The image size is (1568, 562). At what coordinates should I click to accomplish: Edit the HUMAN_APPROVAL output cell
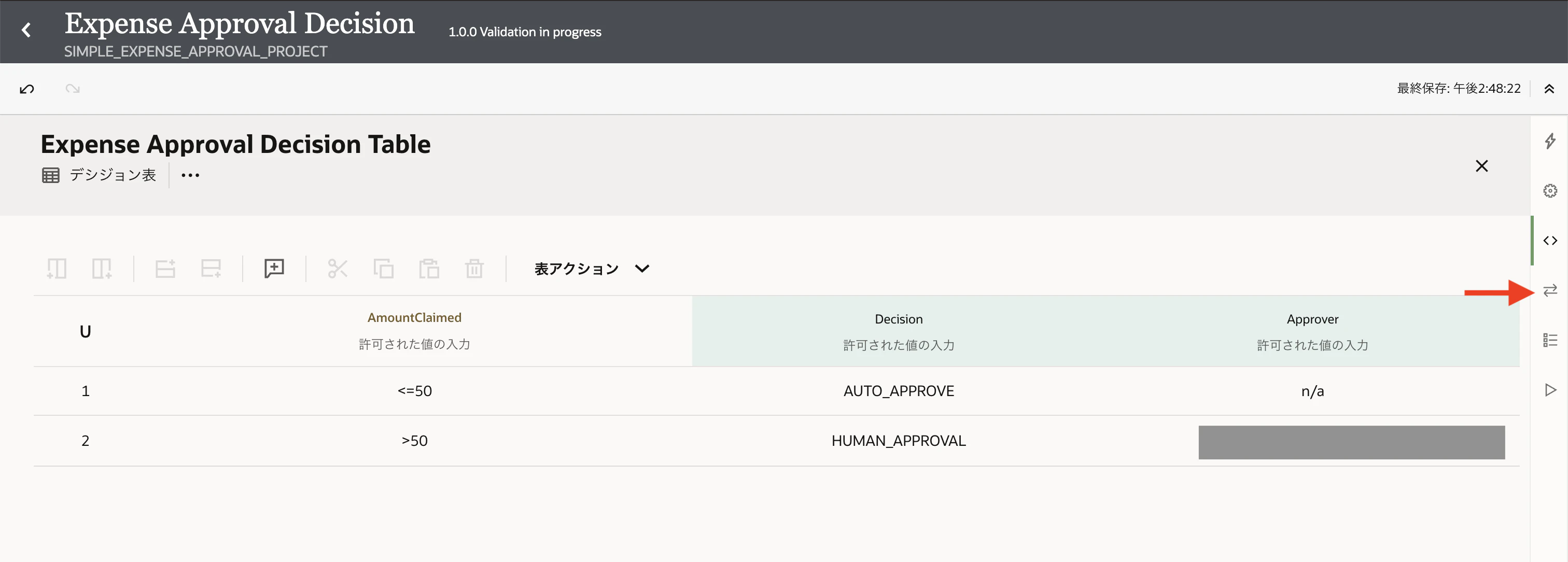click(899, 441)
